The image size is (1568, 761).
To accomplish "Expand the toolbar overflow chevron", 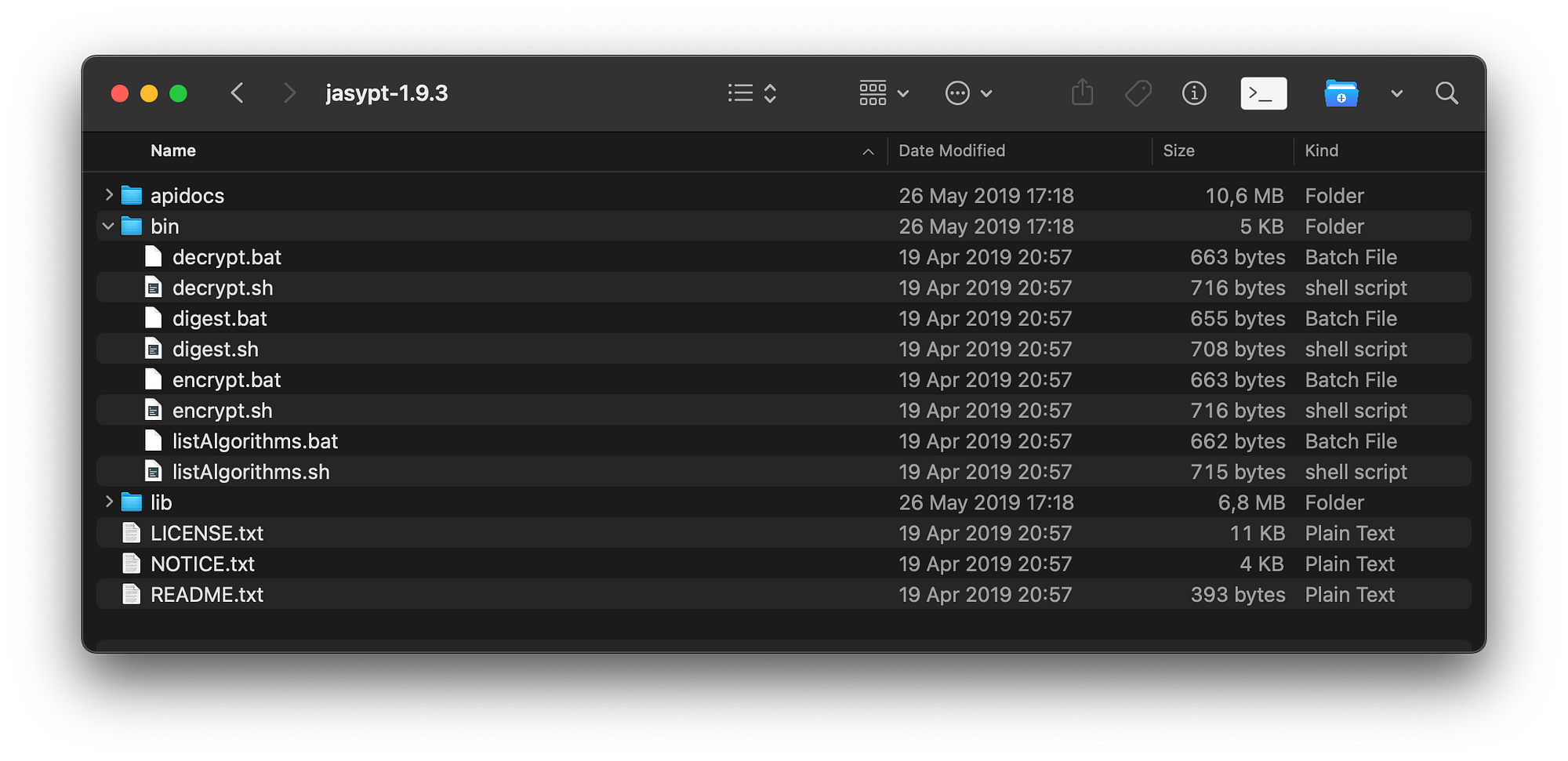I will click(1396, 94).
